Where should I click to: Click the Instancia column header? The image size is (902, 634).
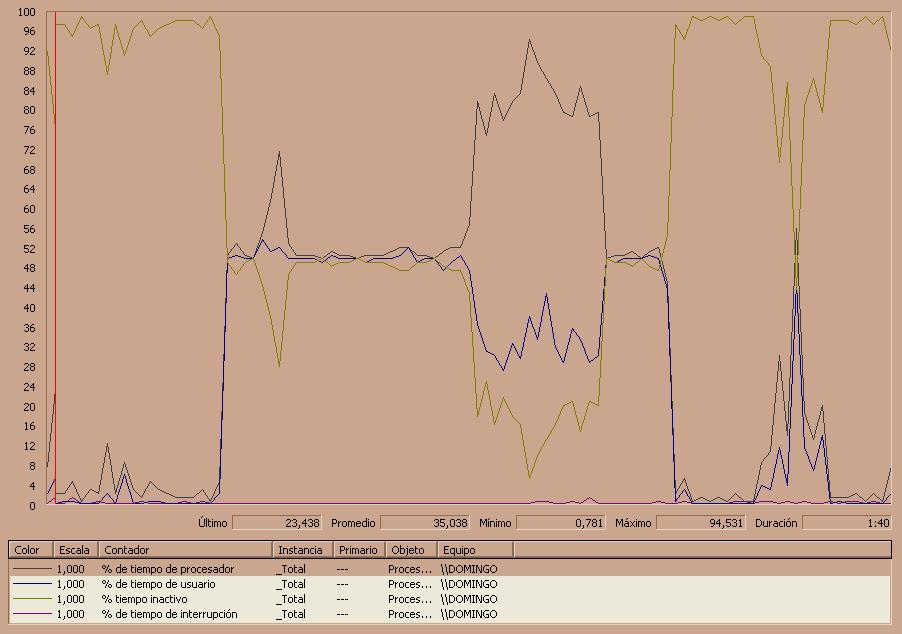303,549
